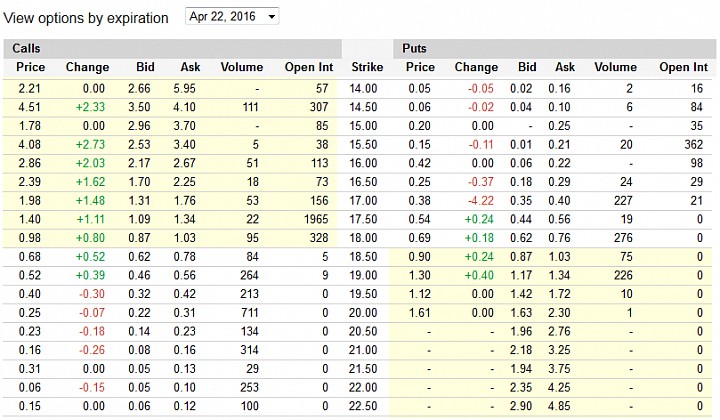The width and height of the screenshot is (720, 420).
Task: Click the put bid 2.90
Action: pyautogui.click(x=521, y=406)
